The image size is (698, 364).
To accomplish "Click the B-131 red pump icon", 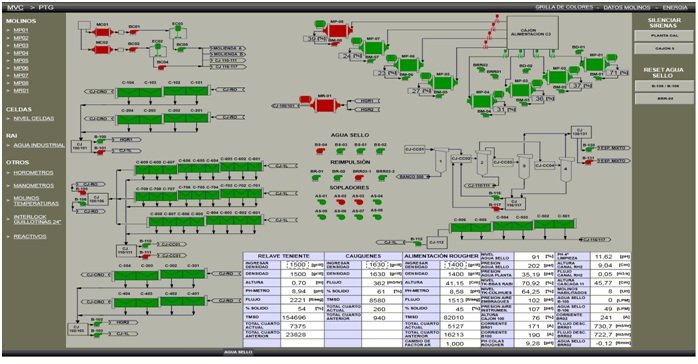I will click(588, 162).
